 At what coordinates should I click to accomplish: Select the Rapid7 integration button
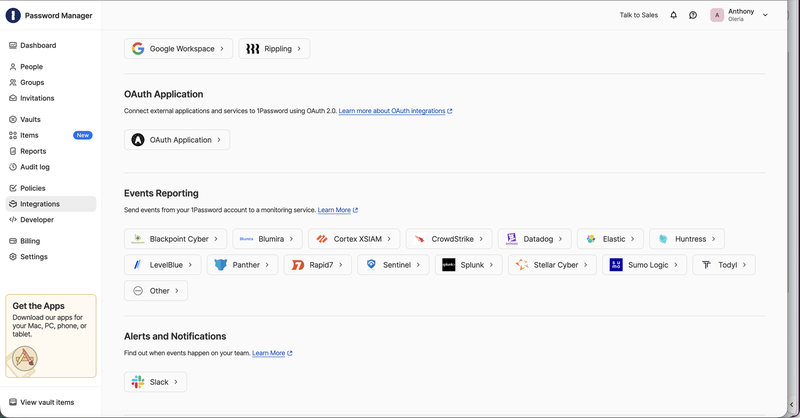317,265
